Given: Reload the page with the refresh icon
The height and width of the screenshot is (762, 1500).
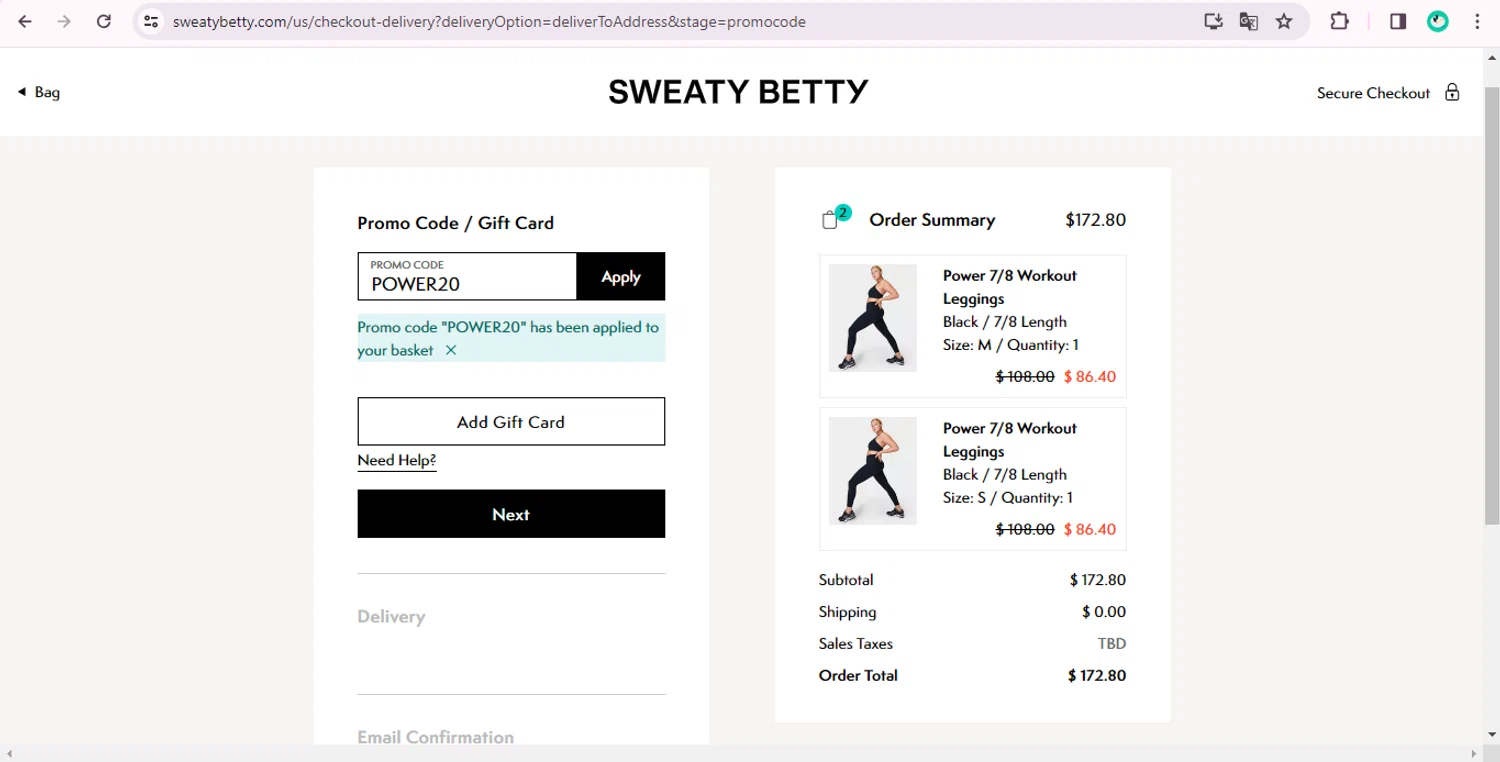Looking at the screenshot, I should coord(104,21).
